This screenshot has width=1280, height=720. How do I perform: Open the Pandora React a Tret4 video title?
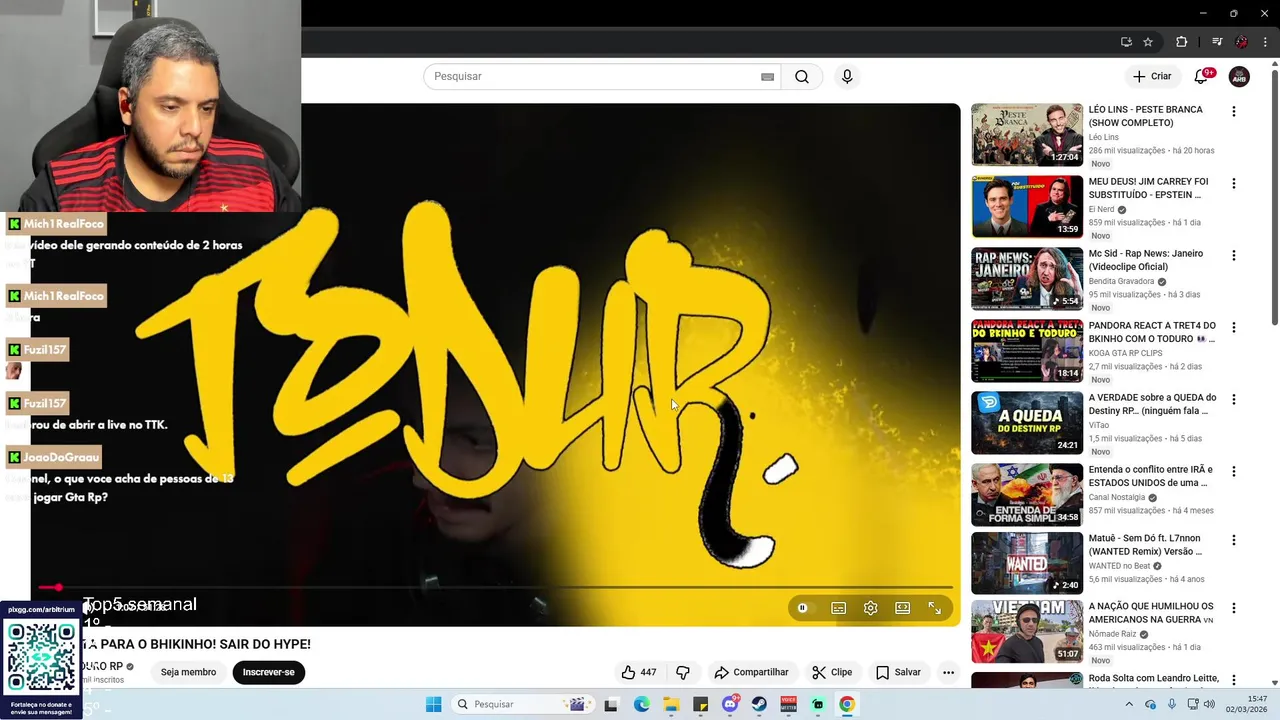pos(1152,332)
